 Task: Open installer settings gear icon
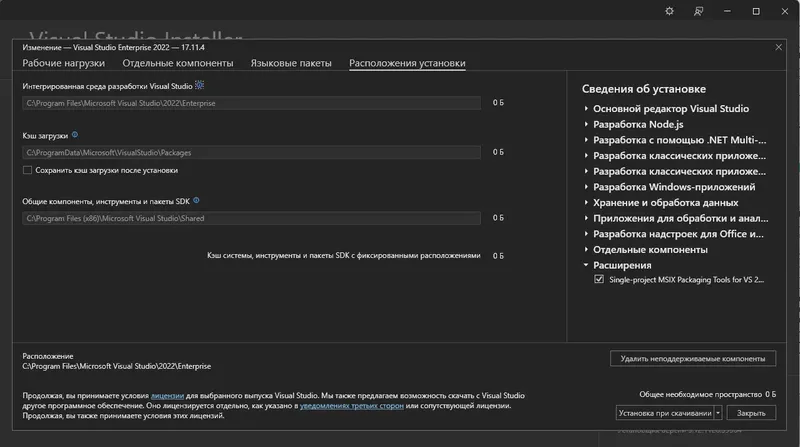tap(669, 11)
